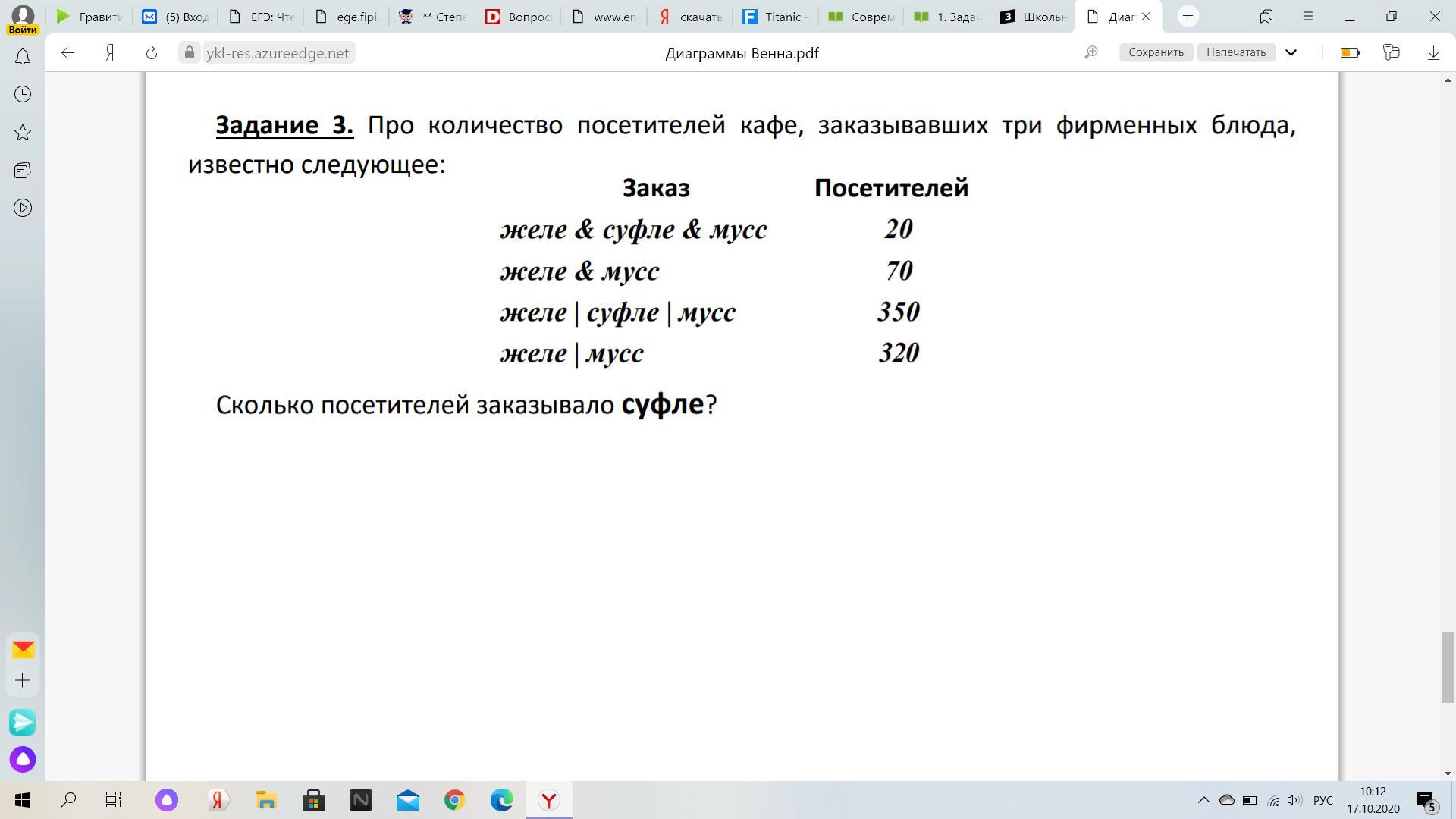Click the РУС language indicator
This screenshot has width=1456, height=819.
tap(1323, 800)
